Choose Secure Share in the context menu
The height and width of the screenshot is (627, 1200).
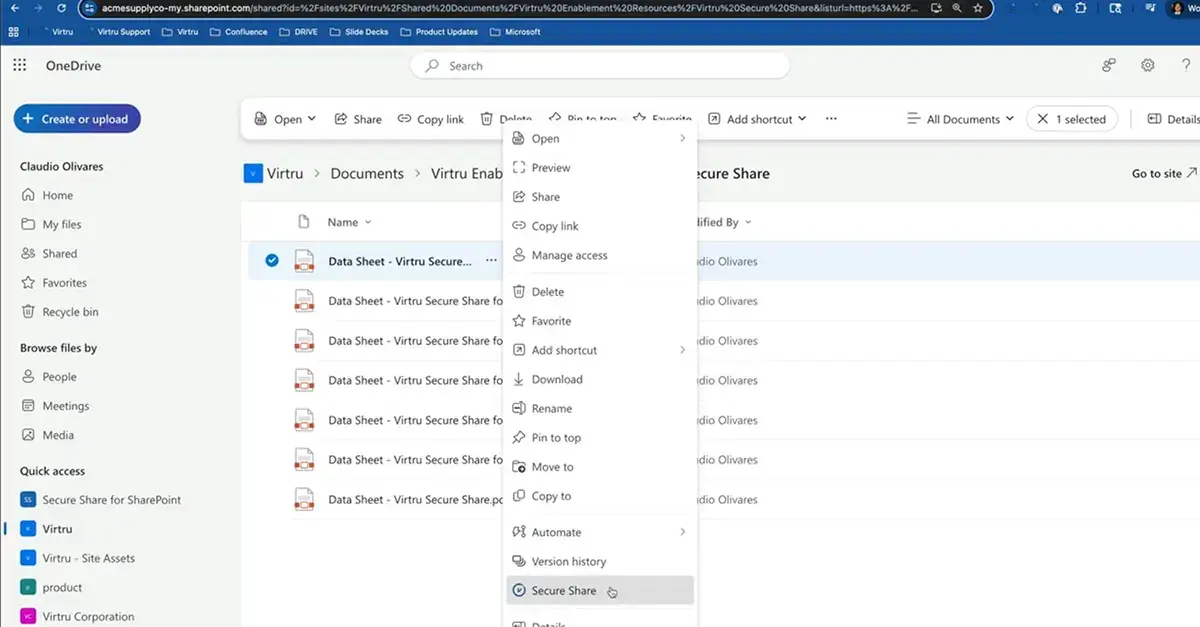pos(563,591)
